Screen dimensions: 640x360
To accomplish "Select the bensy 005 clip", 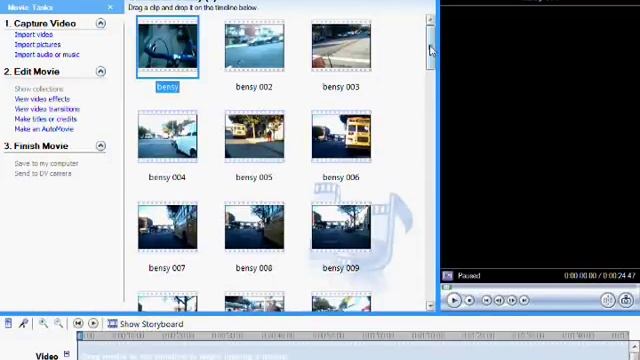I will click(x=254, y=136).
